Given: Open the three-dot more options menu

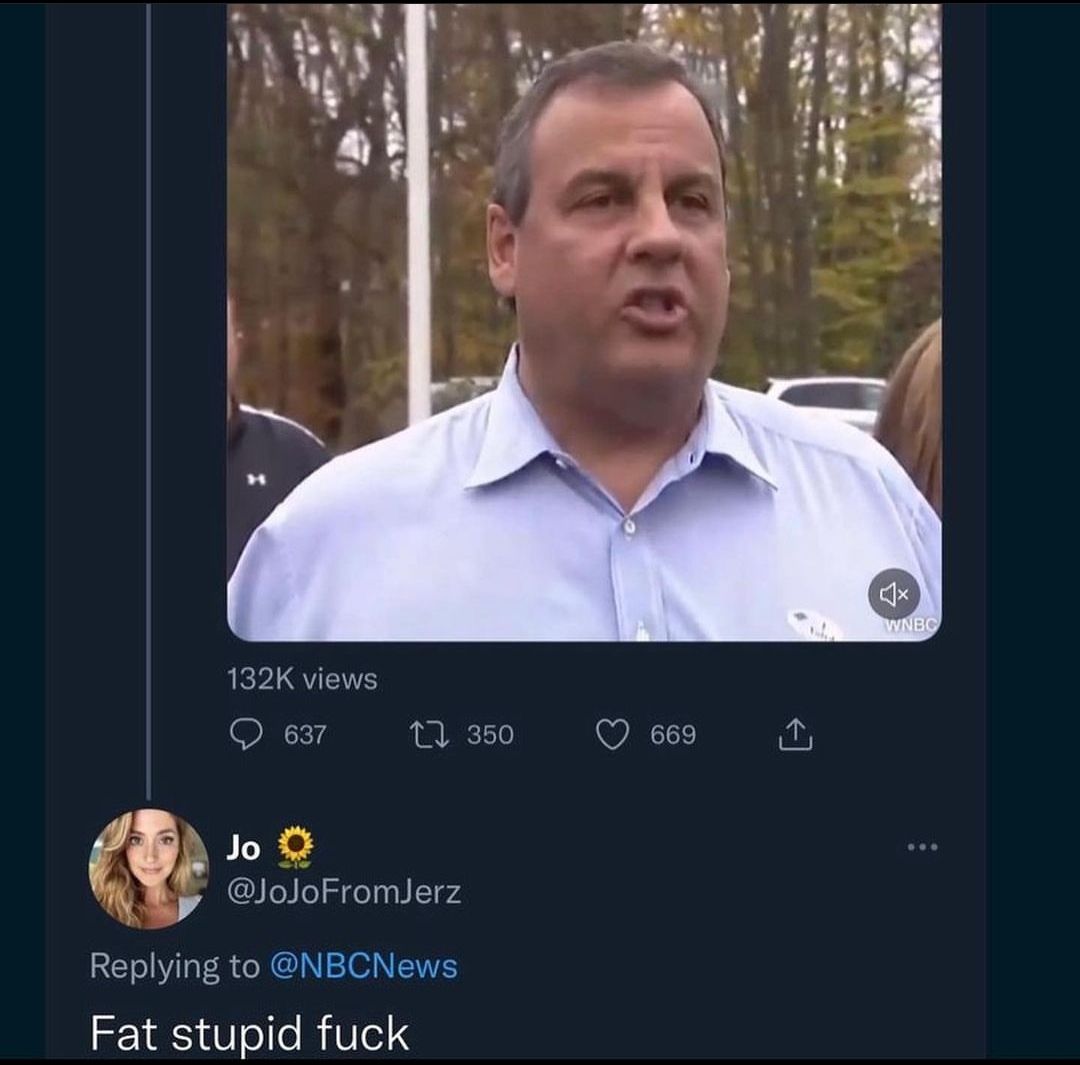Looking at the screenshot, I should tap(923, 847).
